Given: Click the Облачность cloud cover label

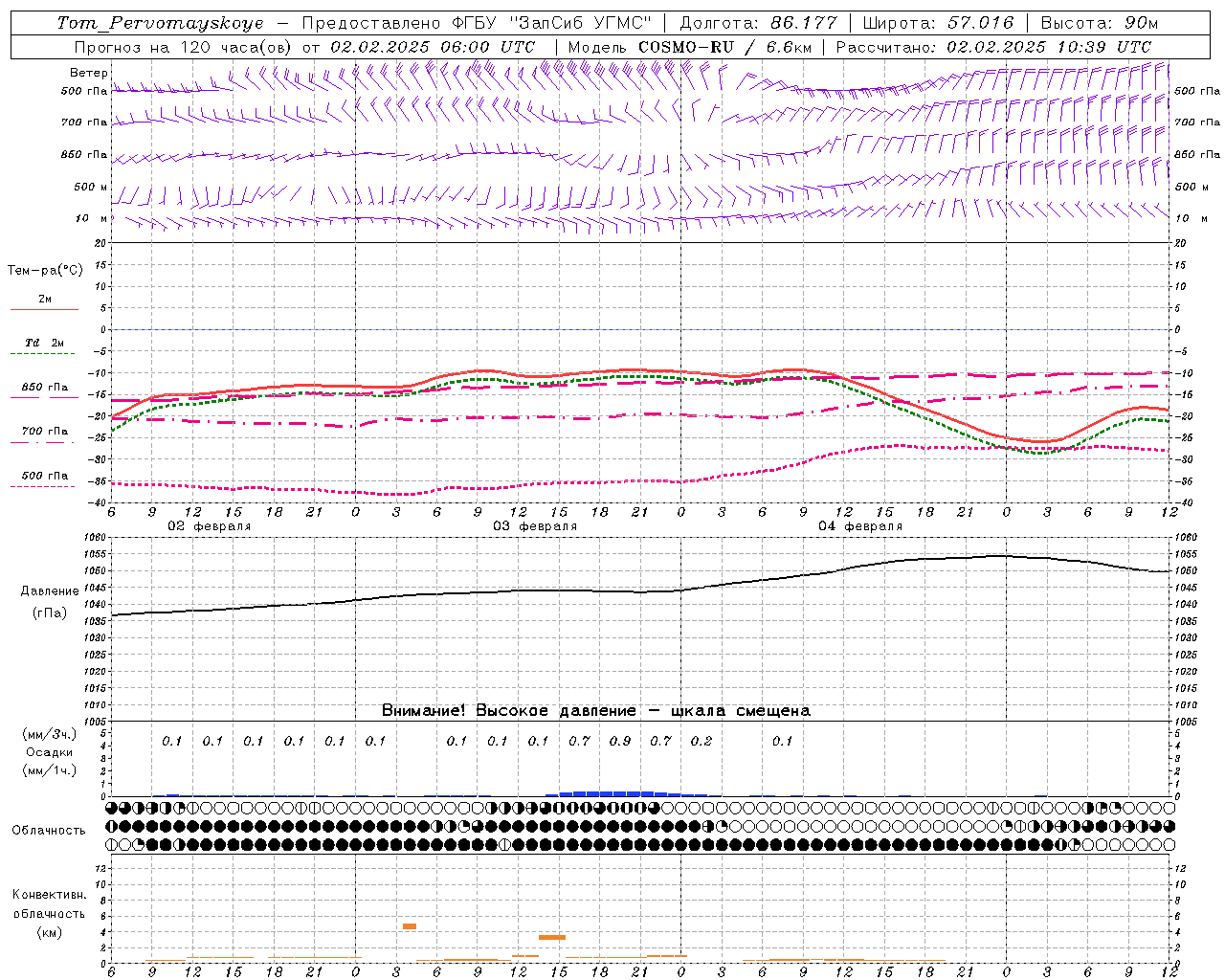Looking at the screenshot, I should (49, 831).
